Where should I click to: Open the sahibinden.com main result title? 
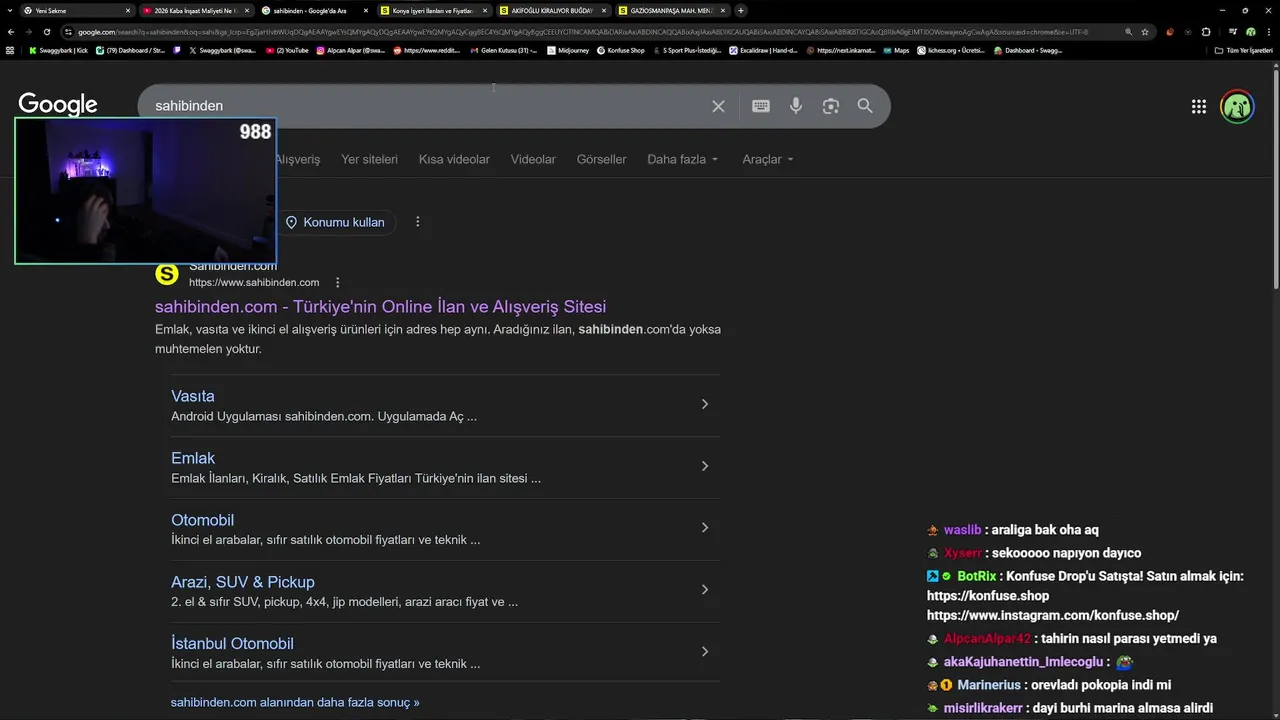tap(380, 307)
